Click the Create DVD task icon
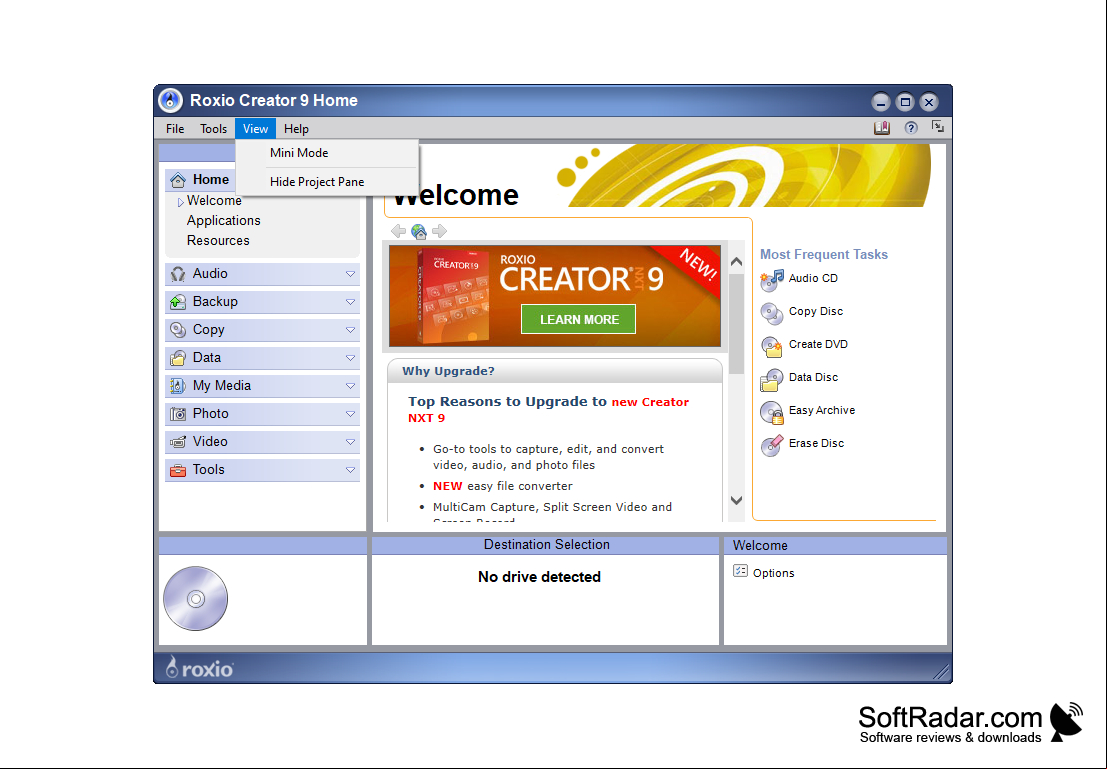This screenshot has width=1107, height=769. (x=772, y=346)
